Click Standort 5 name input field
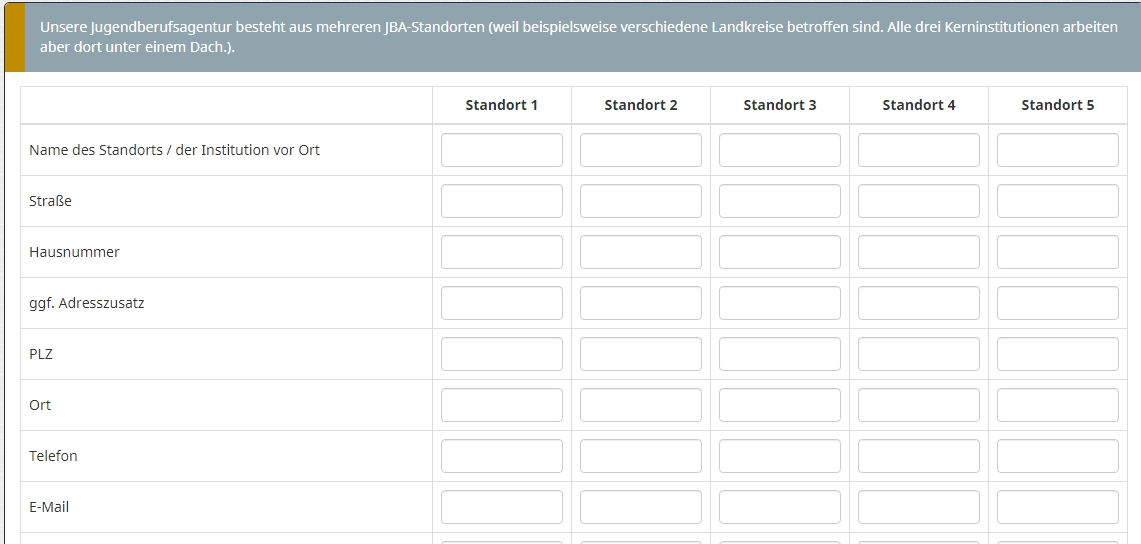1141x544 pixels. 1057,150
